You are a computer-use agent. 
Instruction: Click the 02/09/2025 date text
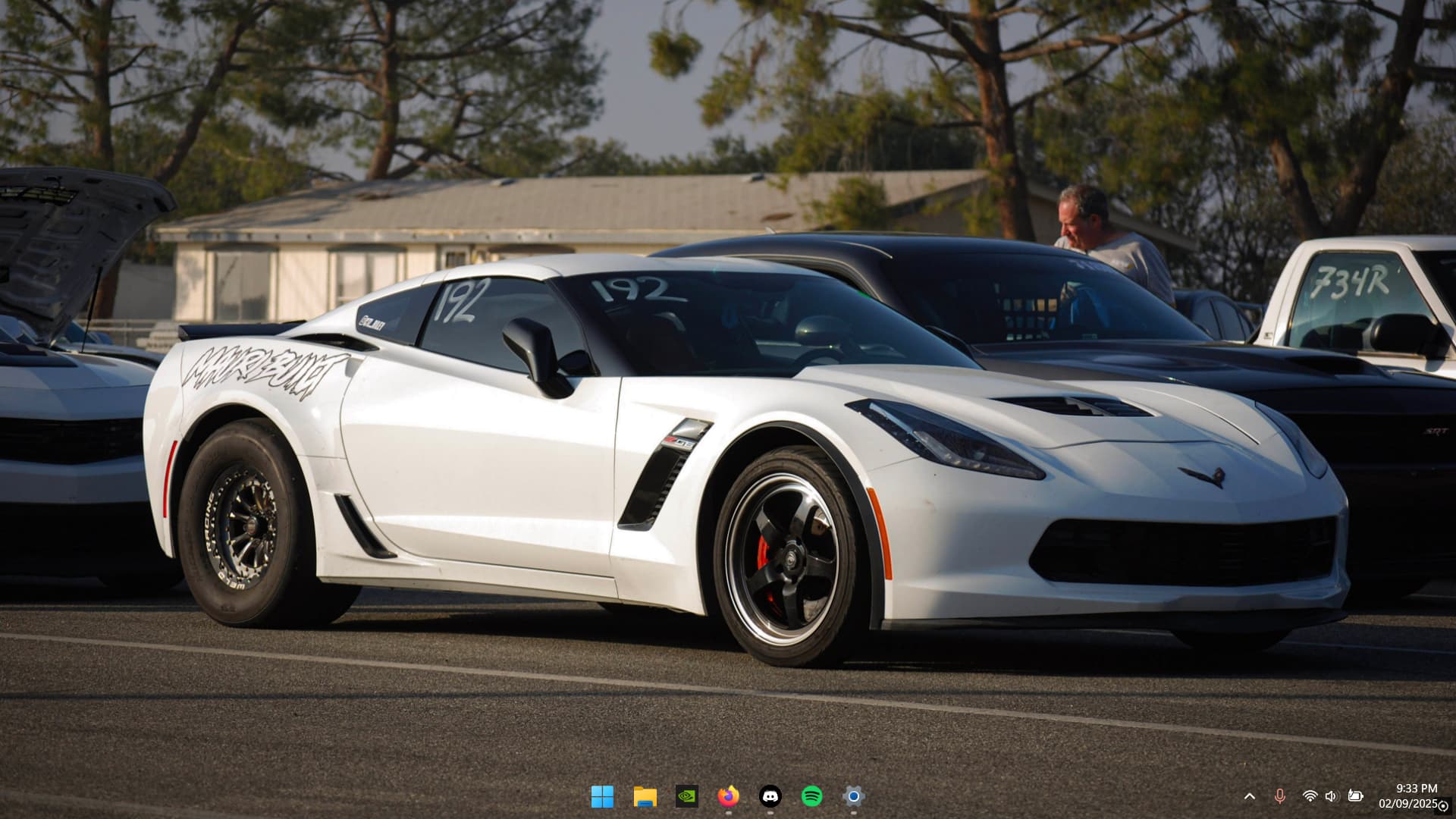1407,804
